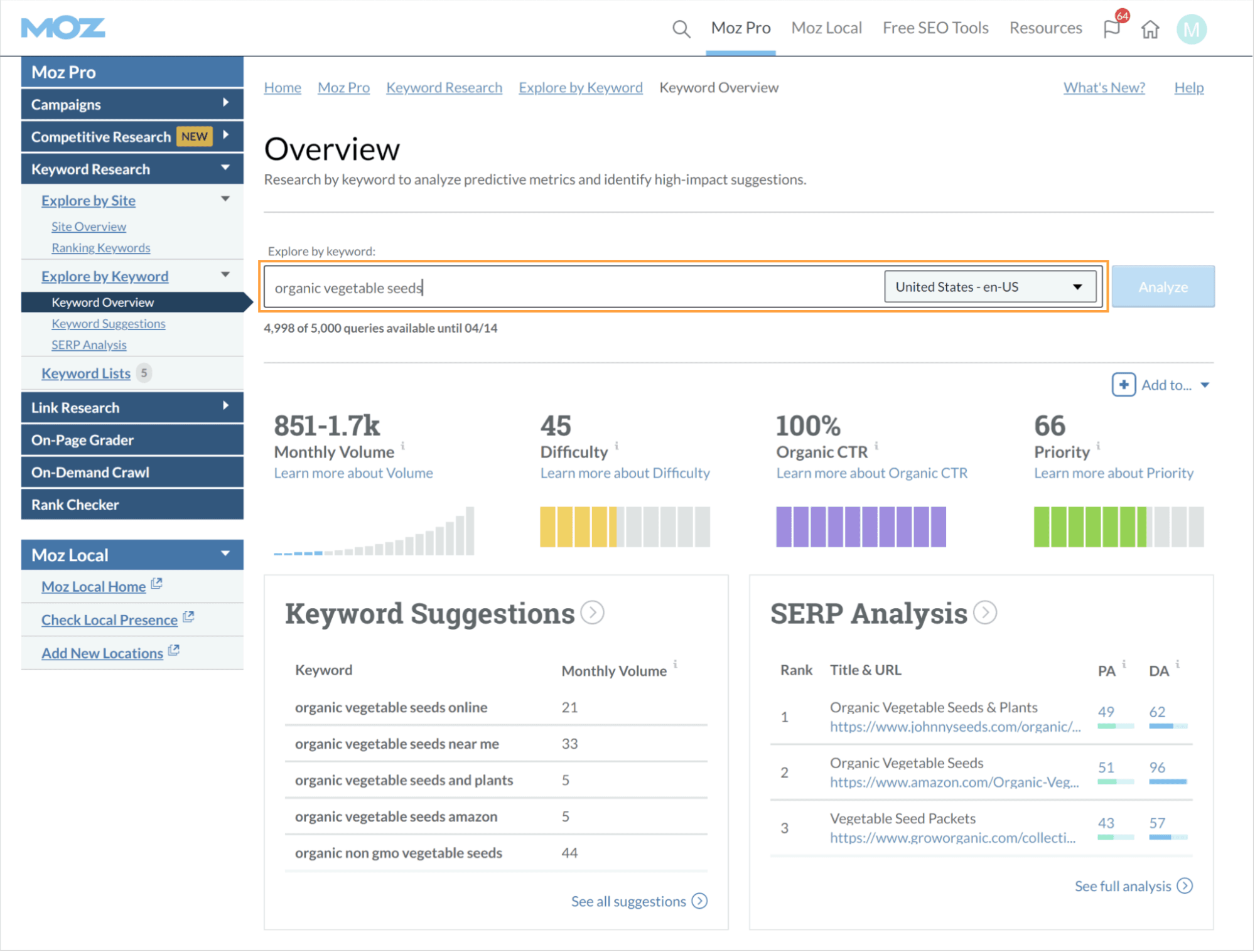Open the United States en-US locale dropdown
Image resolution: width=1255 pixels, height=952 pixels.
pyautogui.click(x=989, y=287)
